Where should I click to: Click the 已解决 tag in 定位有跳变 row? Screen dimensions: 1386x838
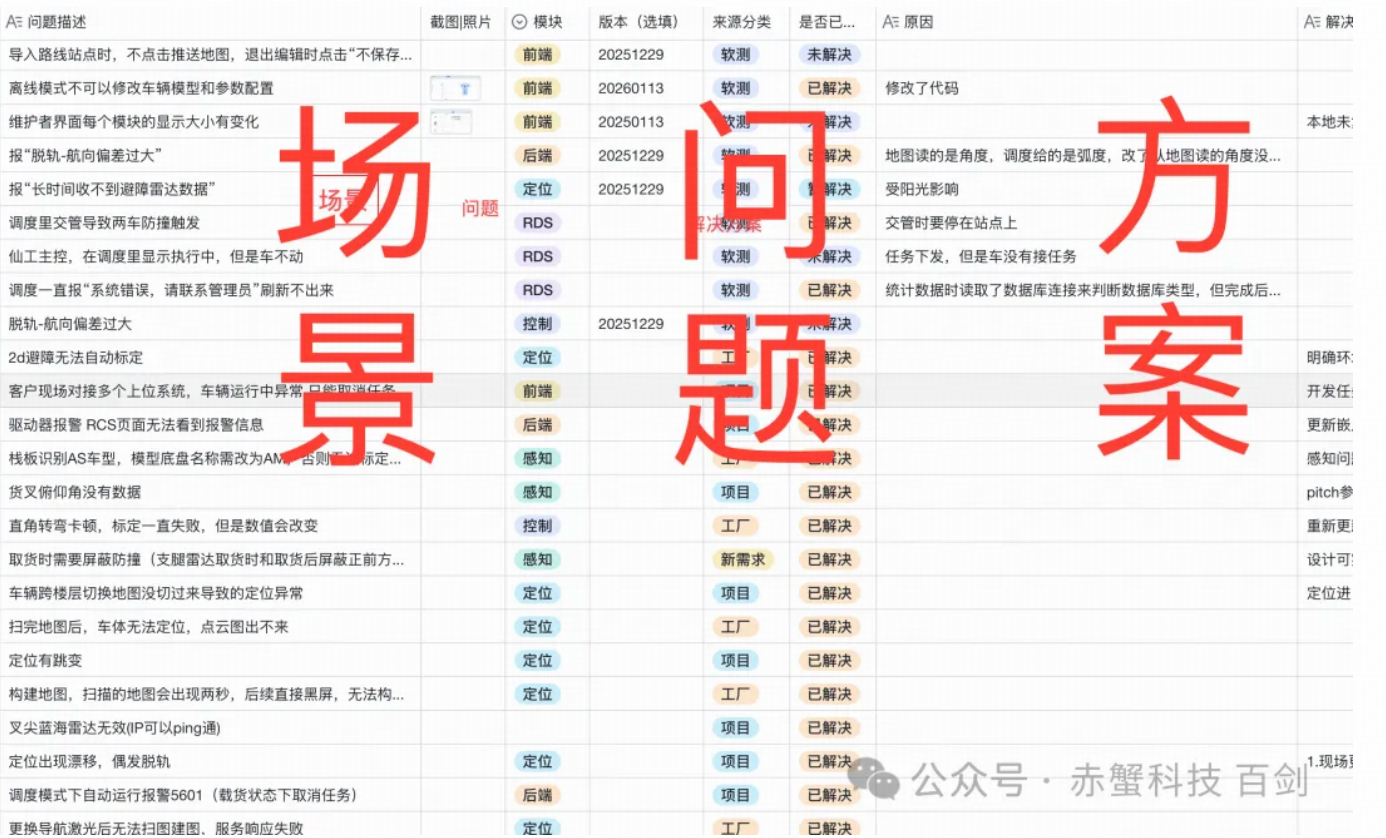coord(828,661)
